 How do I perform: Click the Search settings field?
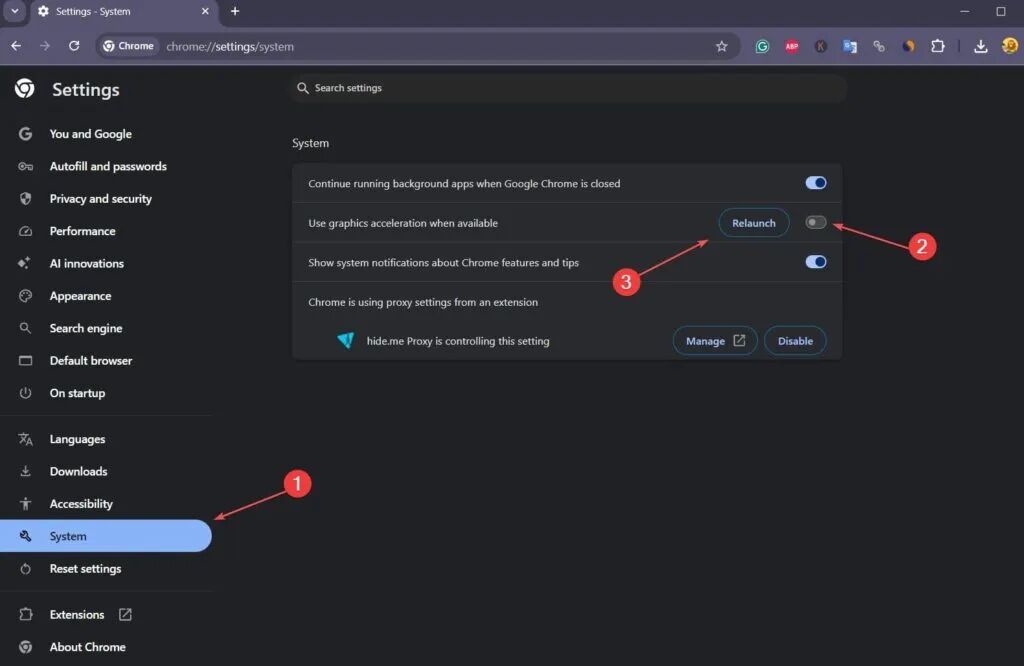coord(568,87)
